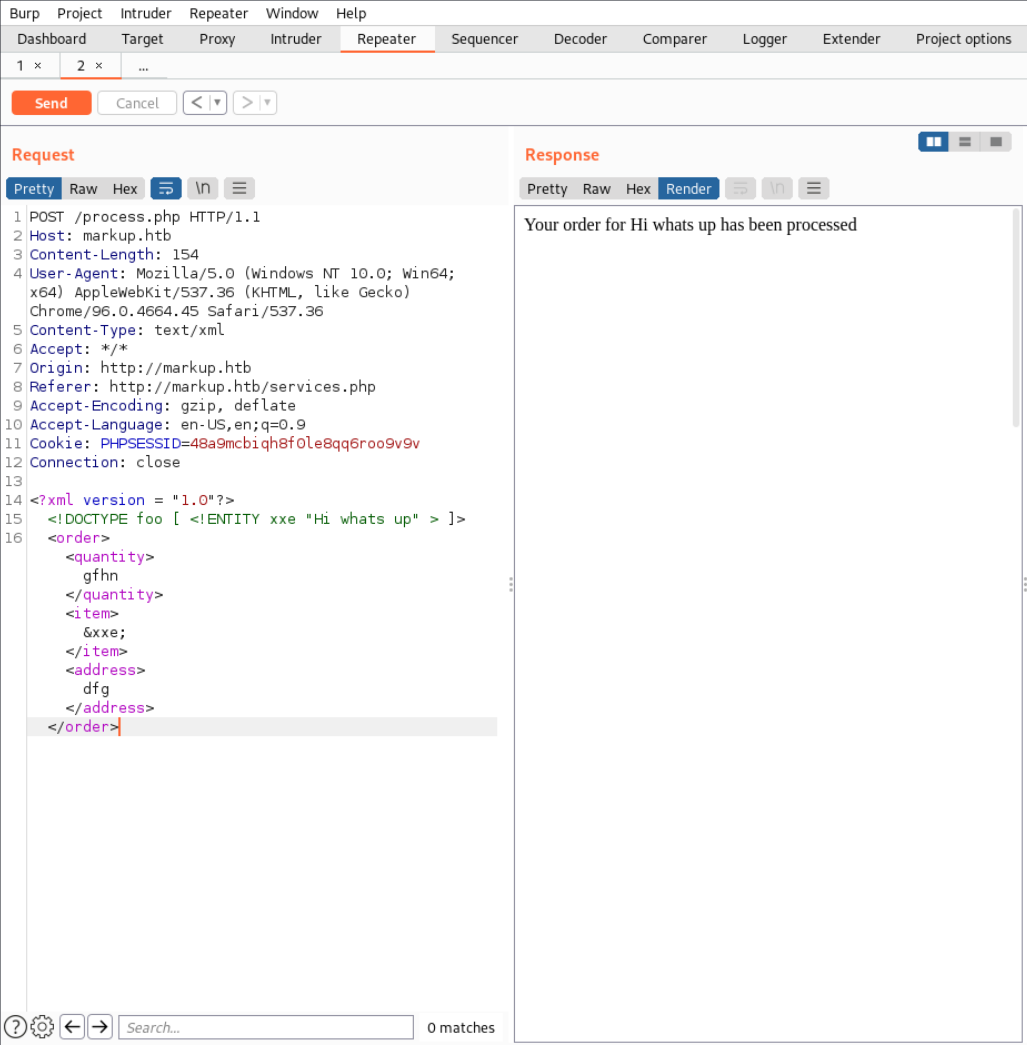Open the search help icon
The height and width of the screenshot is (1045, 1027).
tap(15, 1027)
